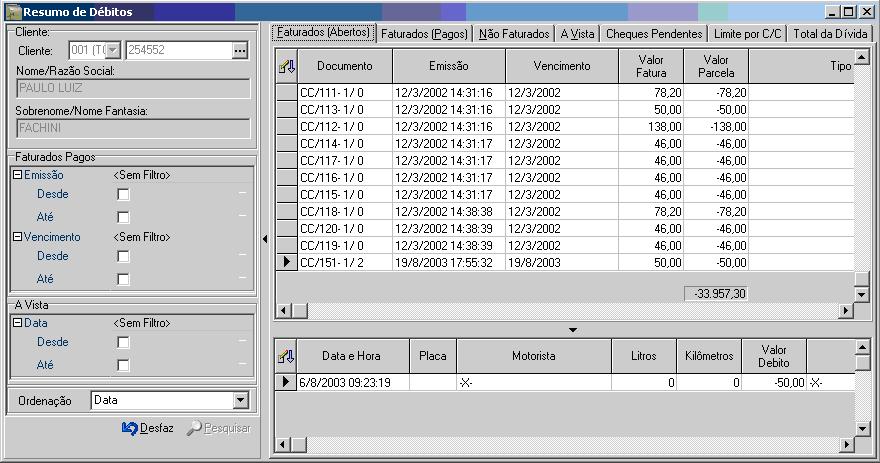
Task: Click the Desfaz undo button
Action: [x=147, y=428]
